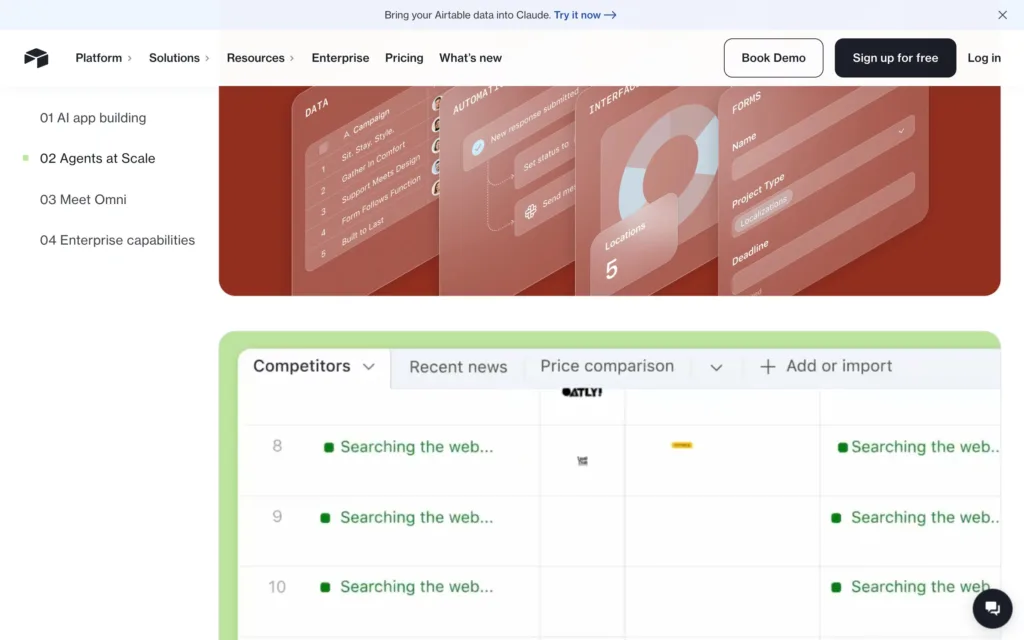Click the Book Demo button
Screen dimensions: 1024x640
(773, 58)
